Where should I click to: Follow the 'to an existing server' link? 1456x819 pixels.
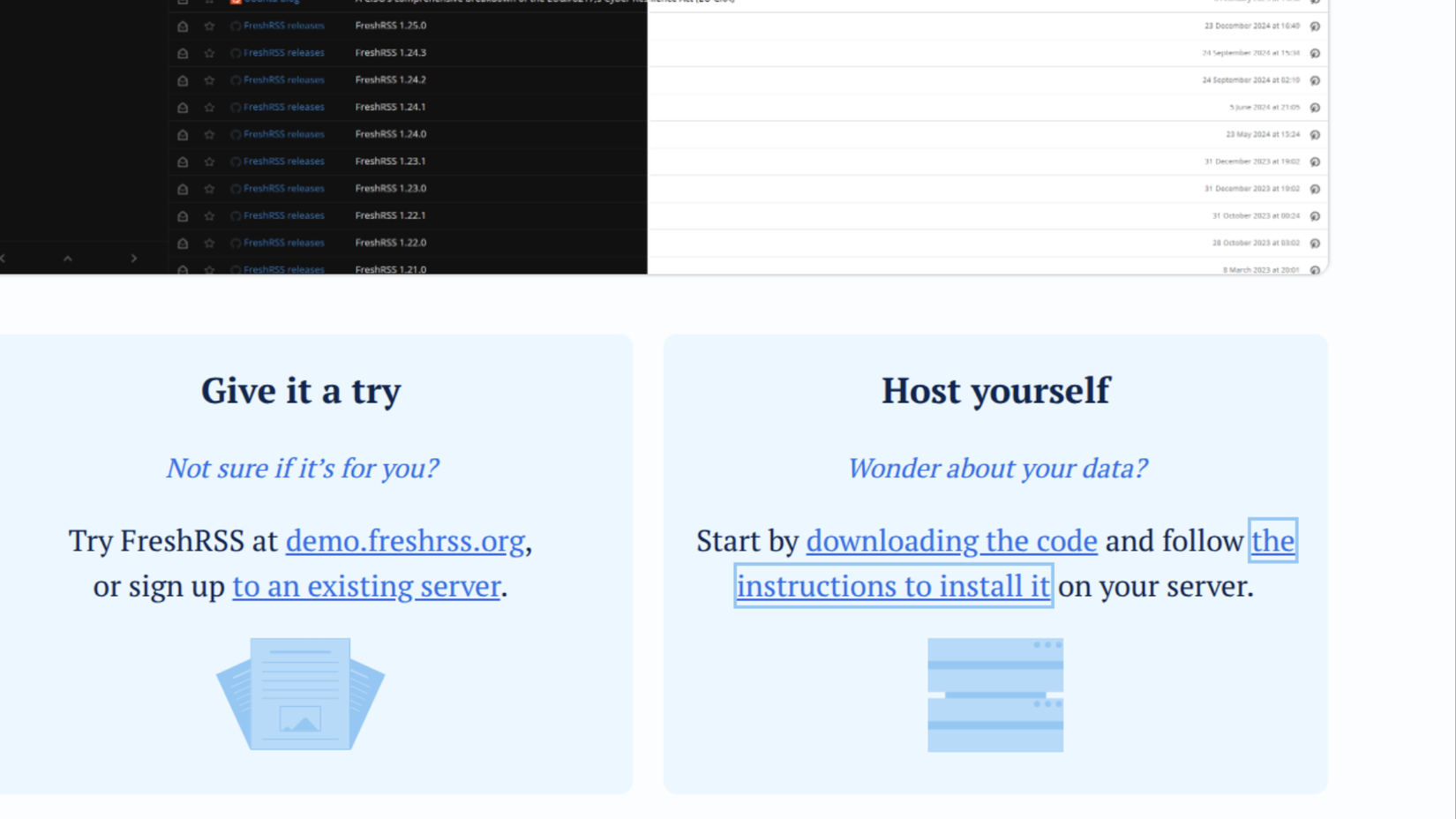click(x=366, y=586)
